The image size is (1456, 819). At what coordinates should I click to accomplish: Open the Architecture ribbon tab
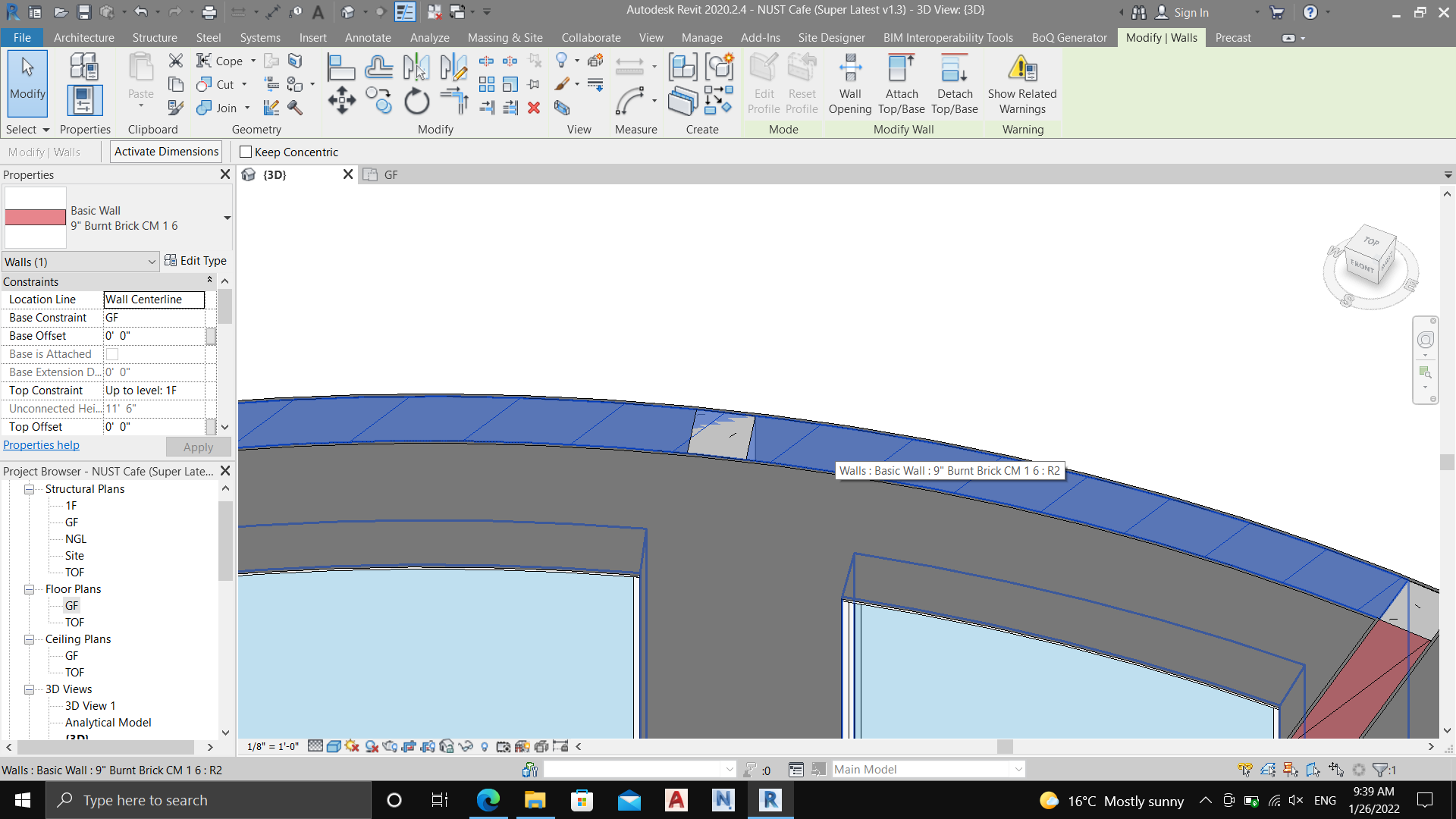[x=84, y=37]
